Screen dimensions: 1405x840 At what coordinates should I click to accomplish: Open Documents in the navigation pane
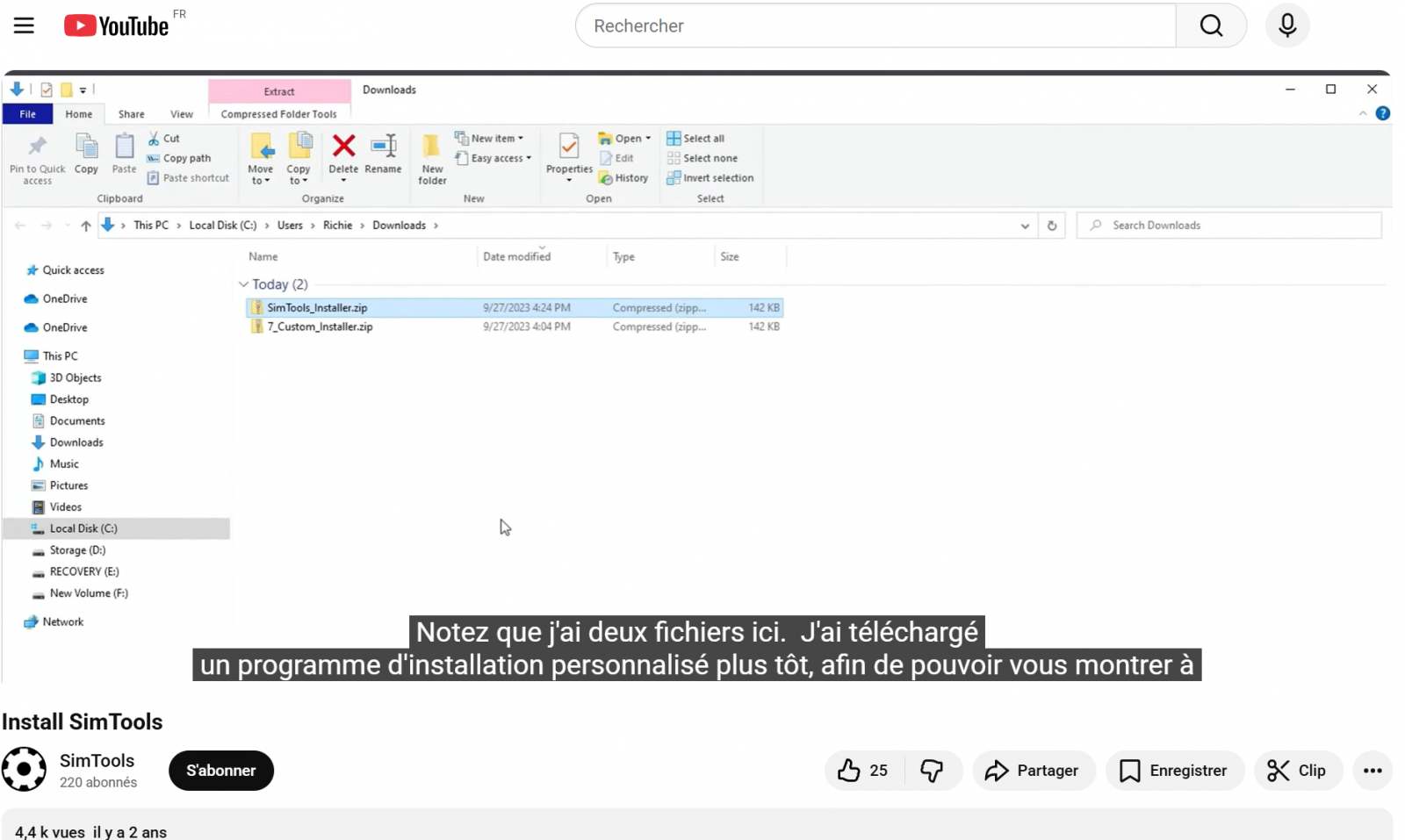(68, 421)
